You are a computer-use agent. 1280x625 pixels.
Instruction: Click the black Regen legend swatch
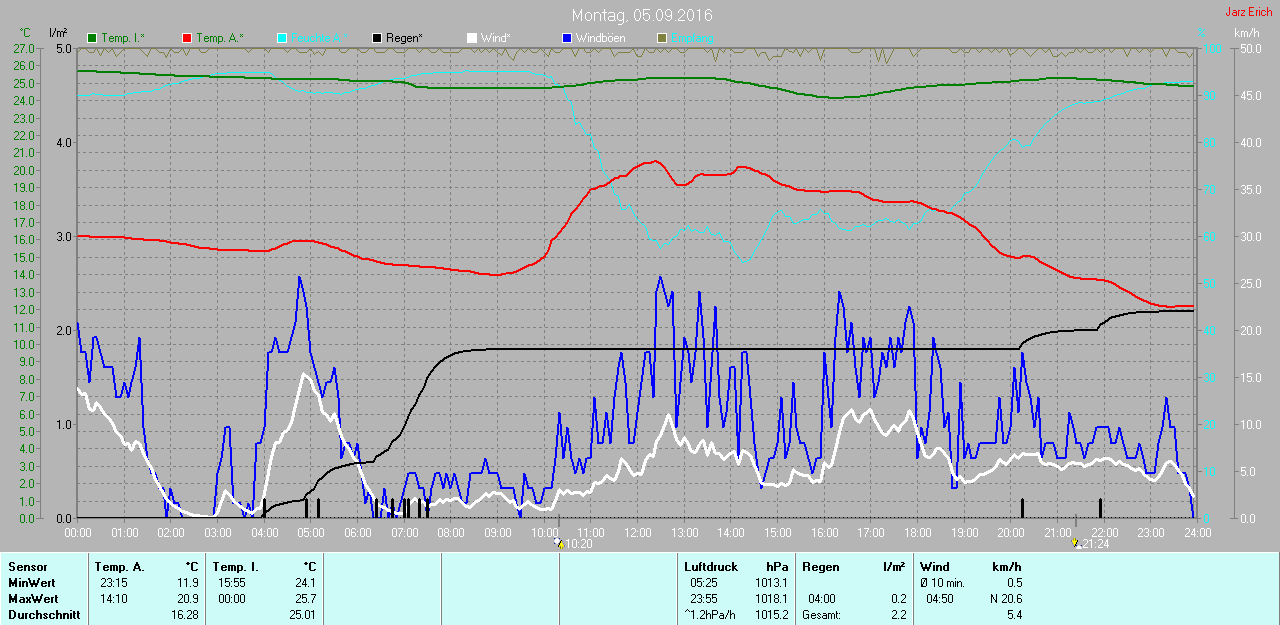point(377,38)
